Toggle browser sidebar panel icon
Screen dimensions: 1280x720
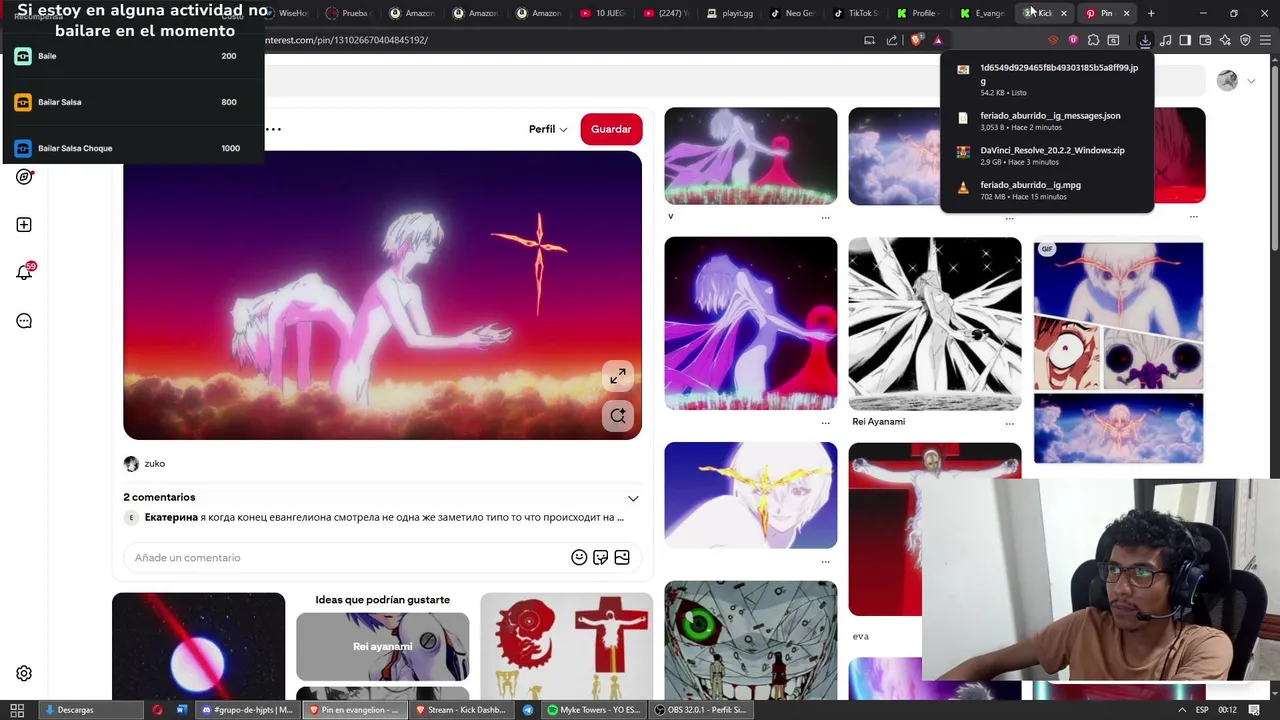click(x=1185, y=40)
